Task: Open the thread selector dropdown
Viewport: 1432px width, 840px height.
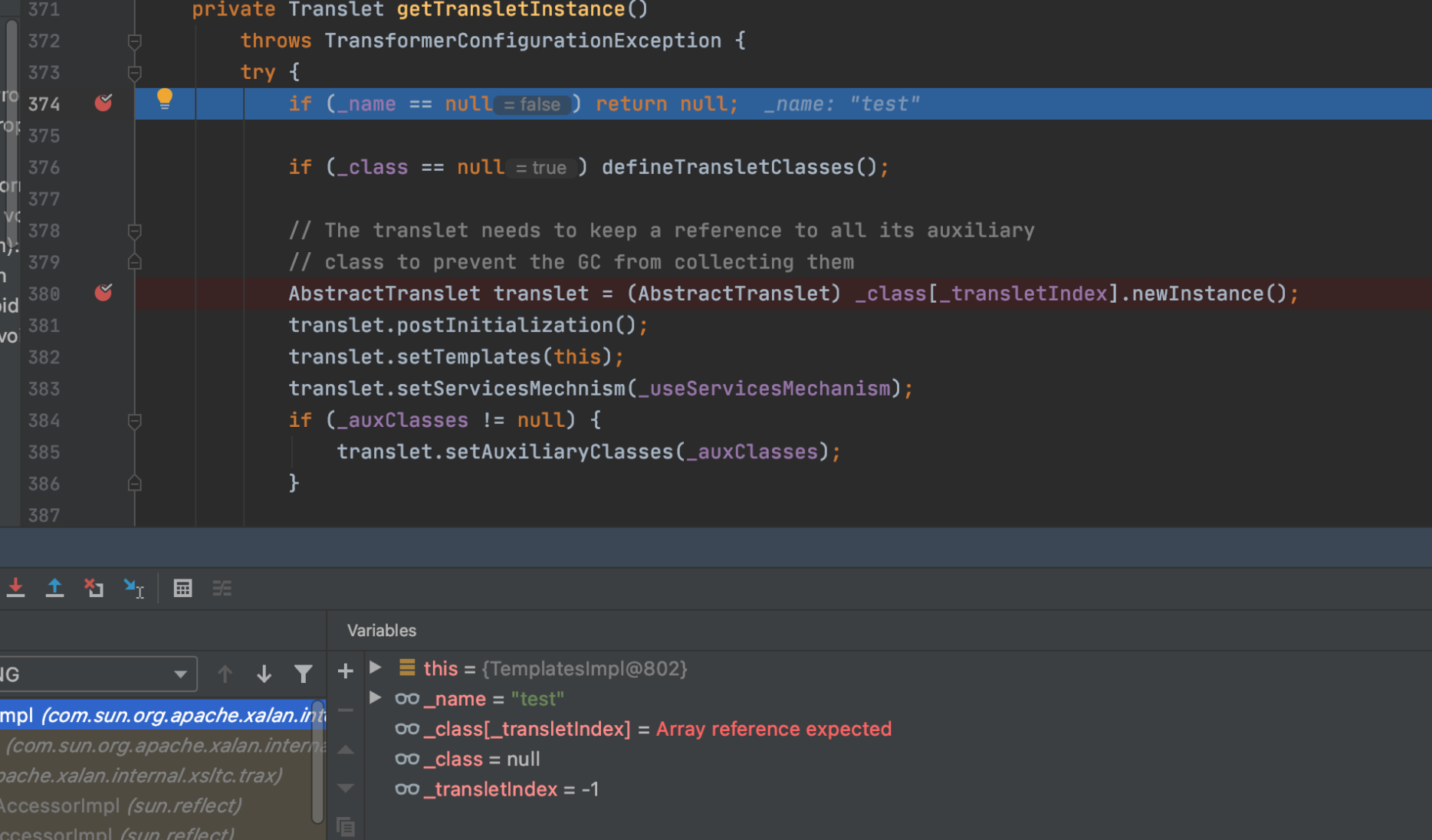Action: pyautogui.click(x=98, y=674)
